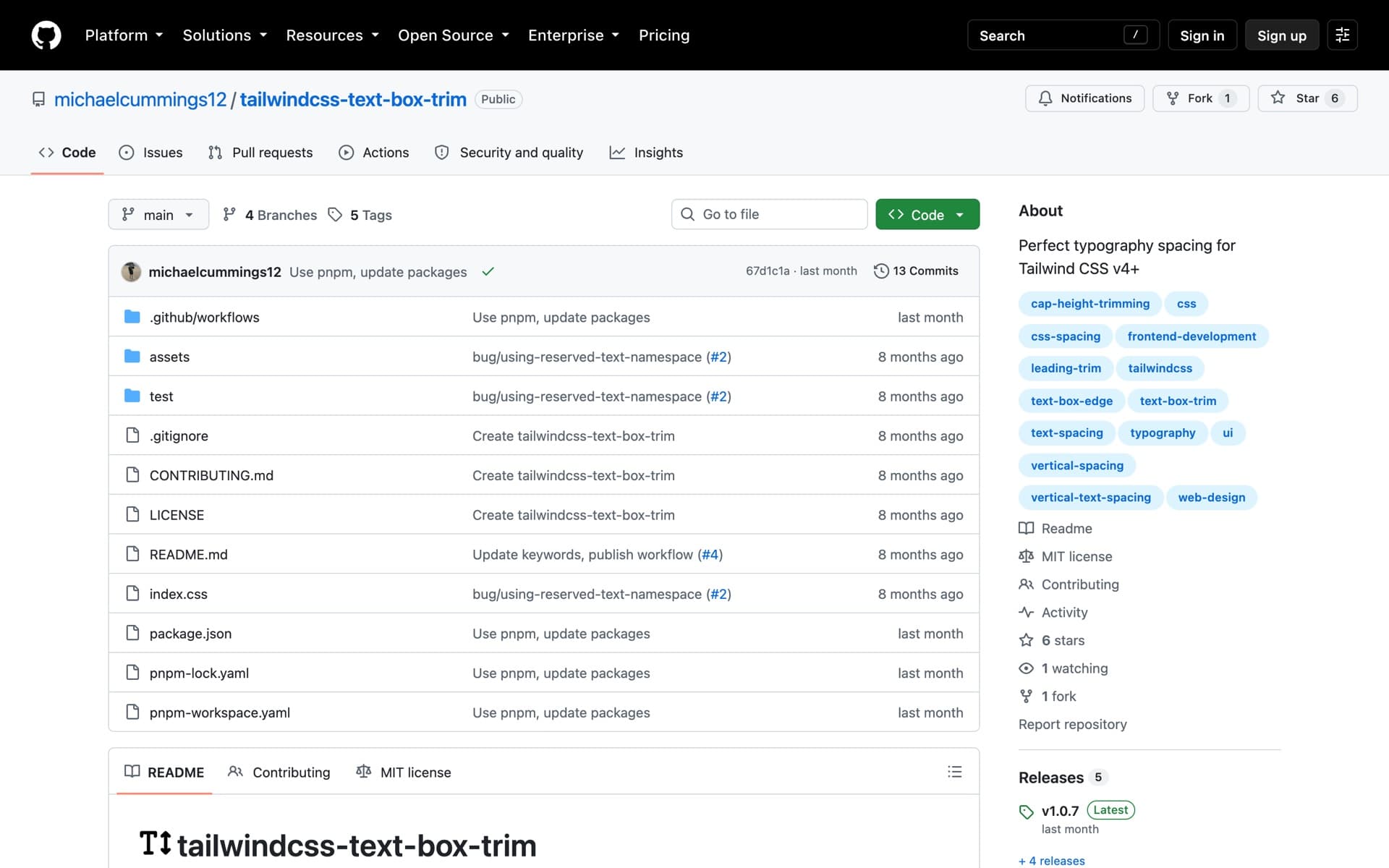Viewport: 1389px width, 868px height.
Task: Click the assets folder icon
Action: (132, 356)
